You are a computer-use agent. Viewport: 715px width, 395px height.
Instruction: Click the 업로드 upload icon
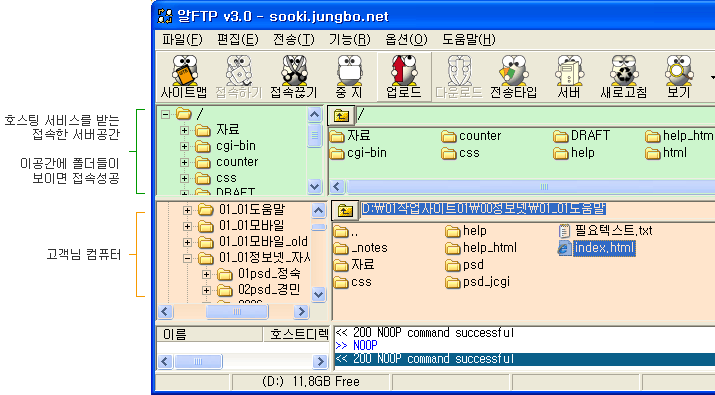point(404,77)
